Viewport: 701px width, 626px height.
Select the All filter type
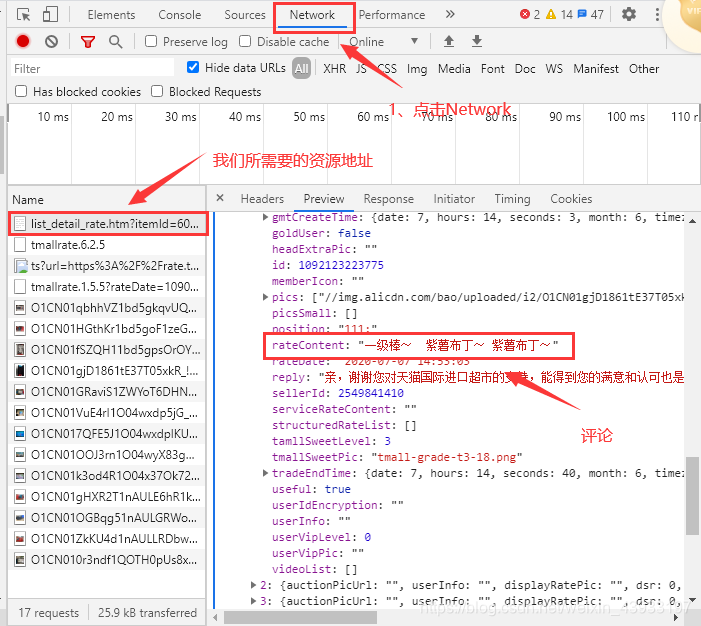[x=301, y=68]
